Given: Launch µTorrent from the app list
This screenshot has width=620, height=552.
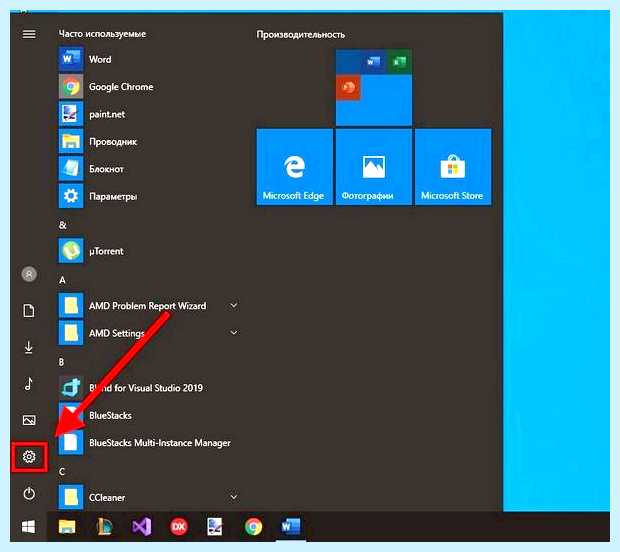Looking at the screenshot, I should 150,251.
